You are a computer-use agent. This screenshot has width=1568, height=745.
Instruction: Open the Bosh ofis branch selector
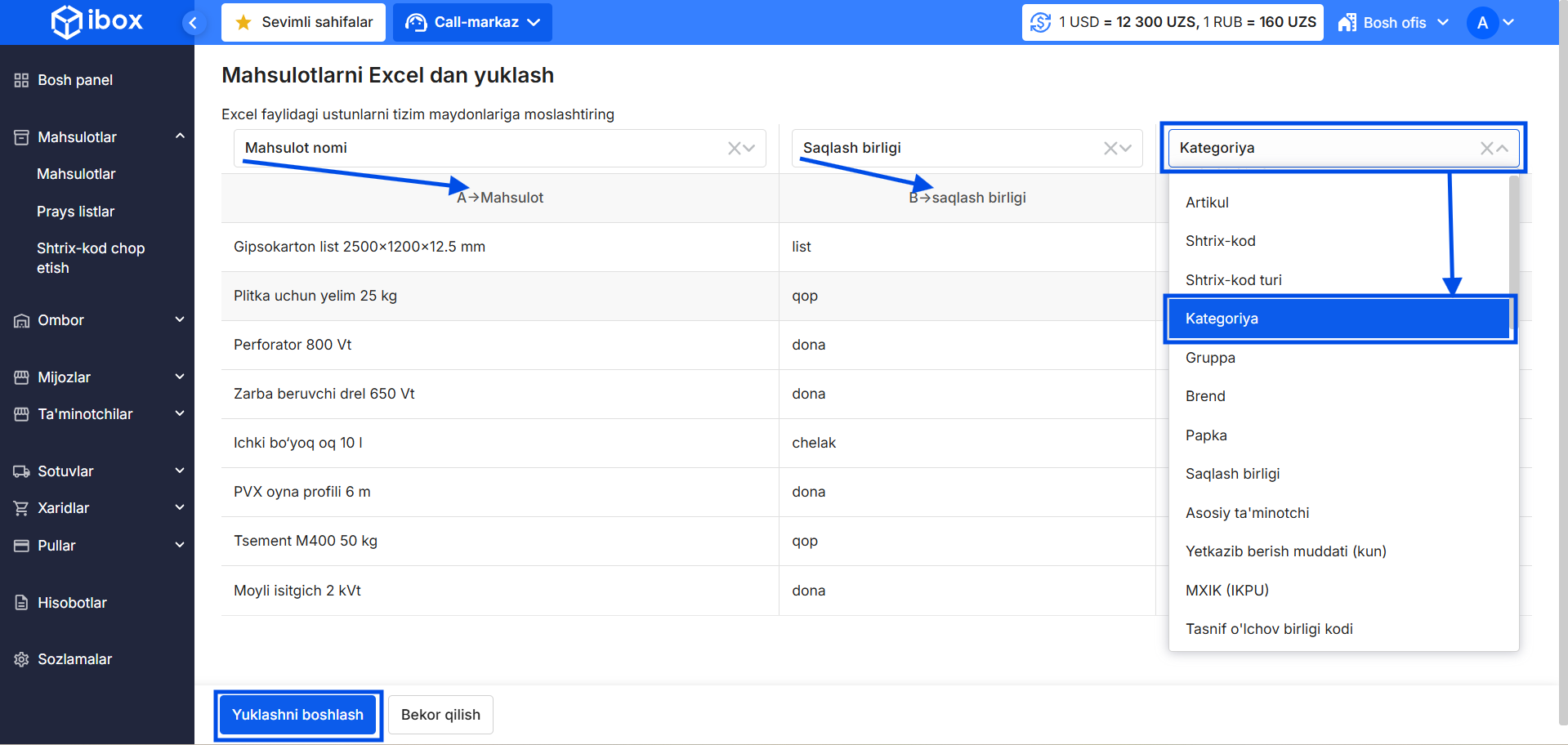tap(1393, 23)
